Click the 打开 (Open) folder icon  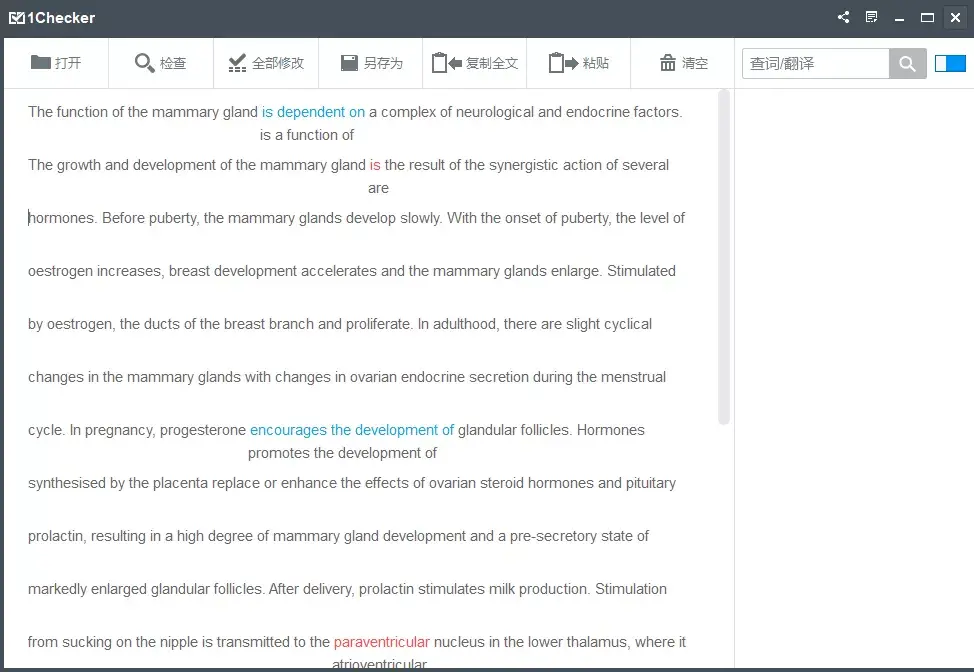coord(41,63)
